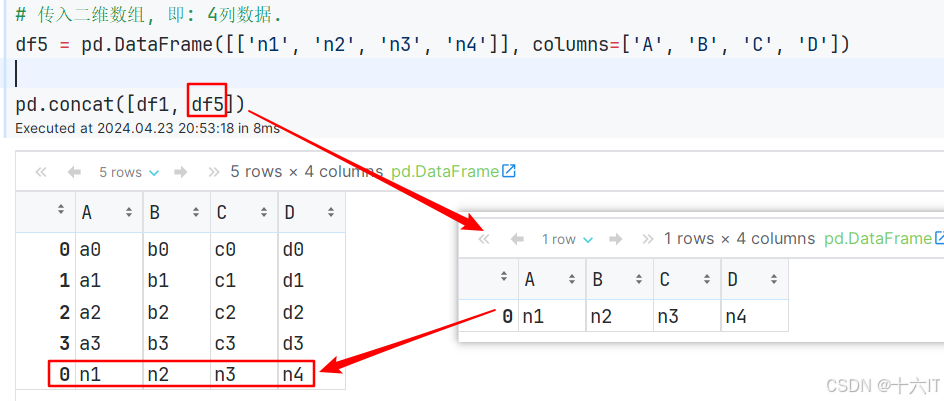Select cell 'd3'
The width and height of the screenshot is (944, 401).
tap(311, 344)
